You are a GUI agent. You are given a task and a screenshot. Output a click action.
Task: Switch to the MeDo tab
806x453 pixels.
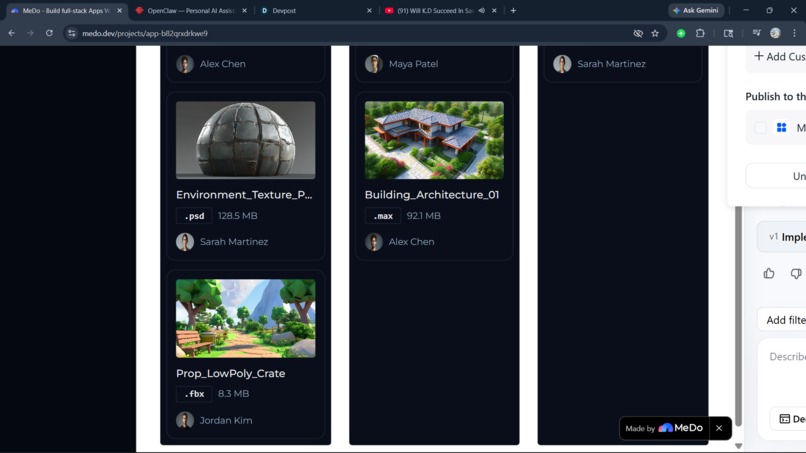click(x=66, y=10)
